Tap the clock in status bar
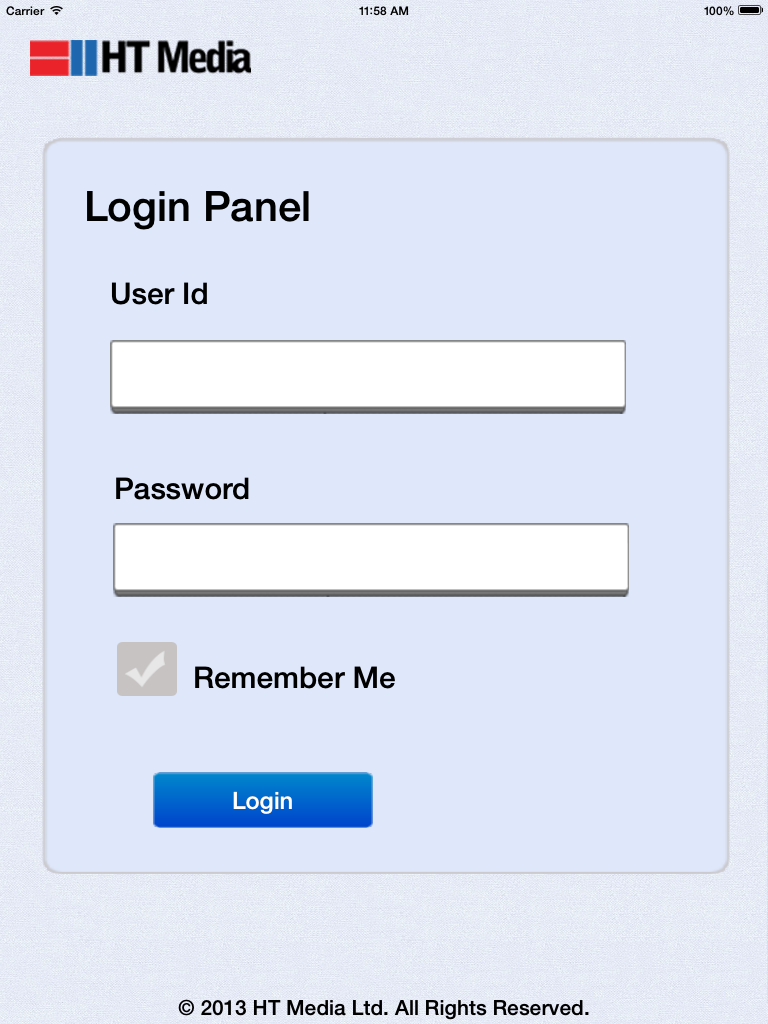 tap(383, 11)
